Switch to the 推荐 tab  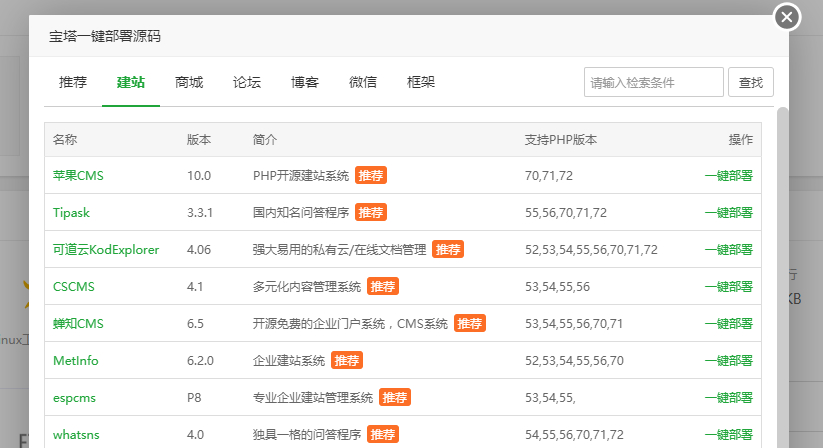coord(73,82)
